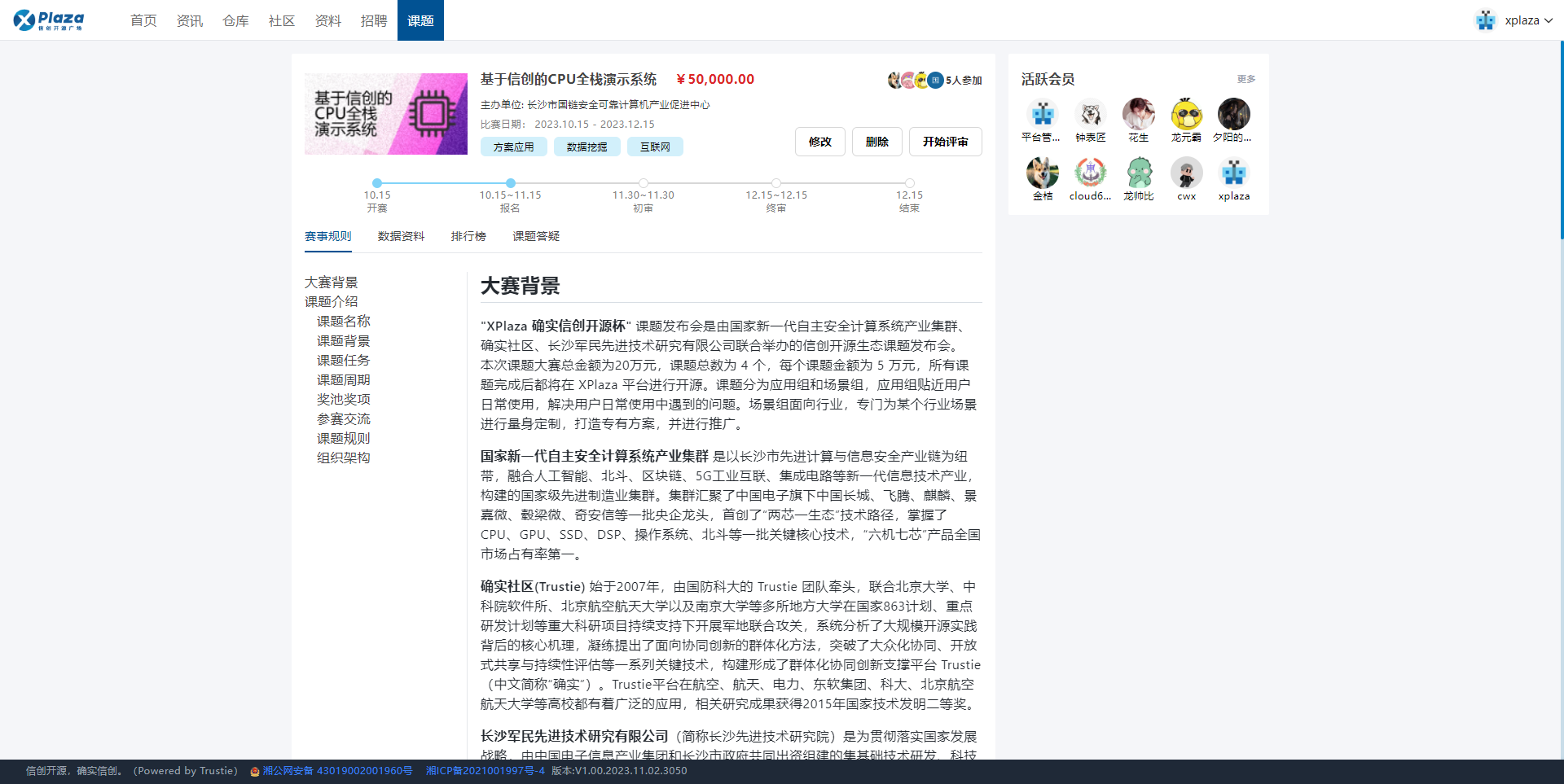Open 金桔 corgi avatar
The height and width of the screenshot is (784, 1564).
tap(1042, 173)
